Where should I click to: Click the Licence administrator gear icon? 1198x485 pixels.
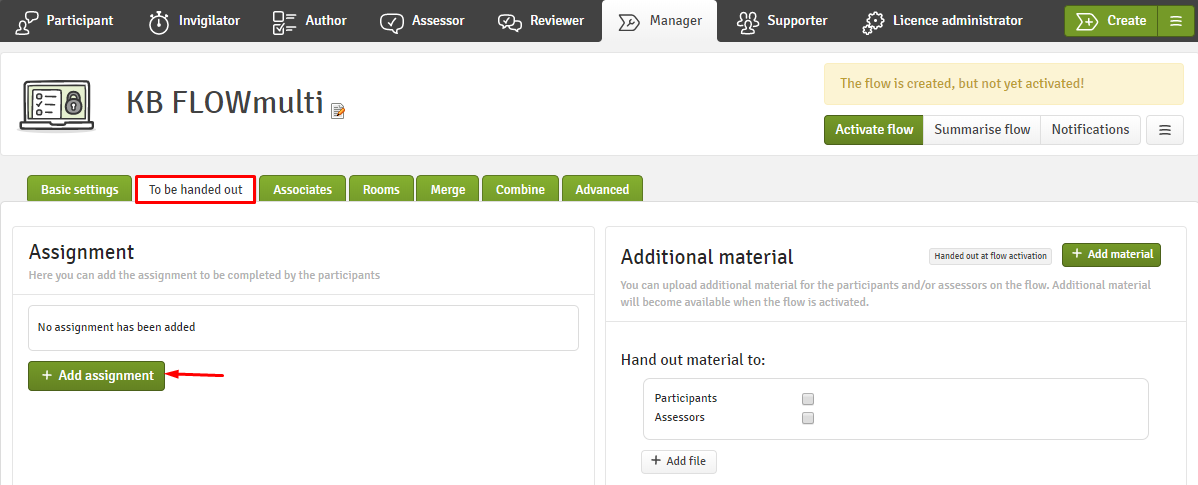[873, 21]
